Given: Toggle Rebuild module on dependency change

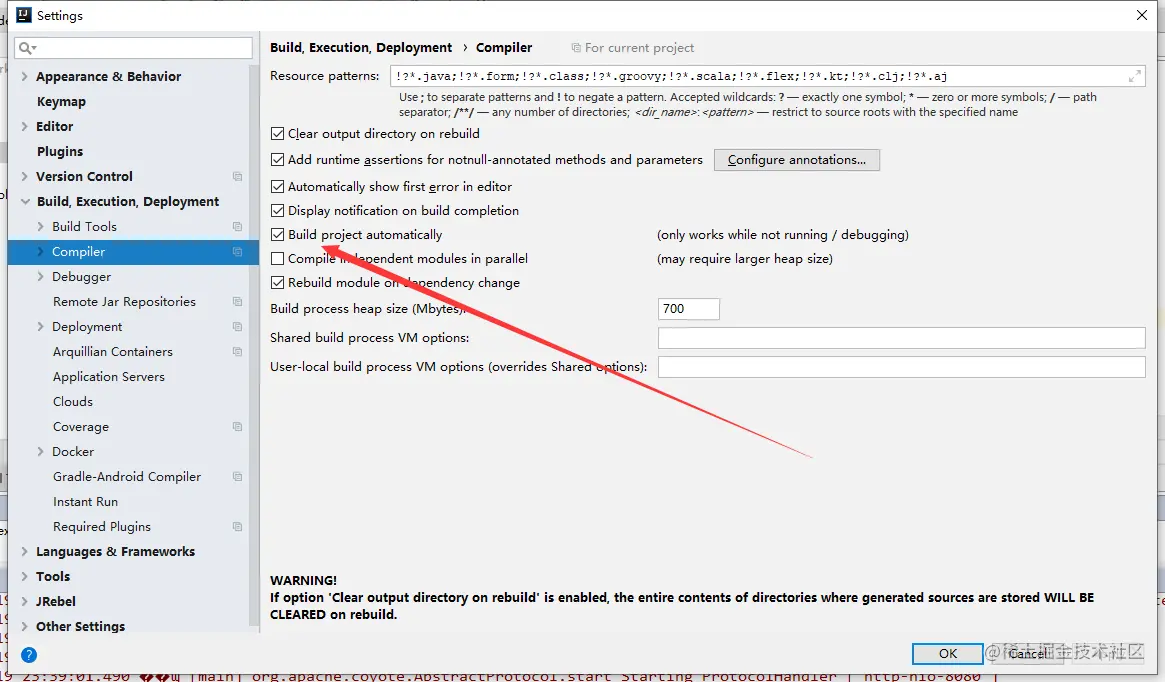Looking at the screenshot, I should point(278,282).
